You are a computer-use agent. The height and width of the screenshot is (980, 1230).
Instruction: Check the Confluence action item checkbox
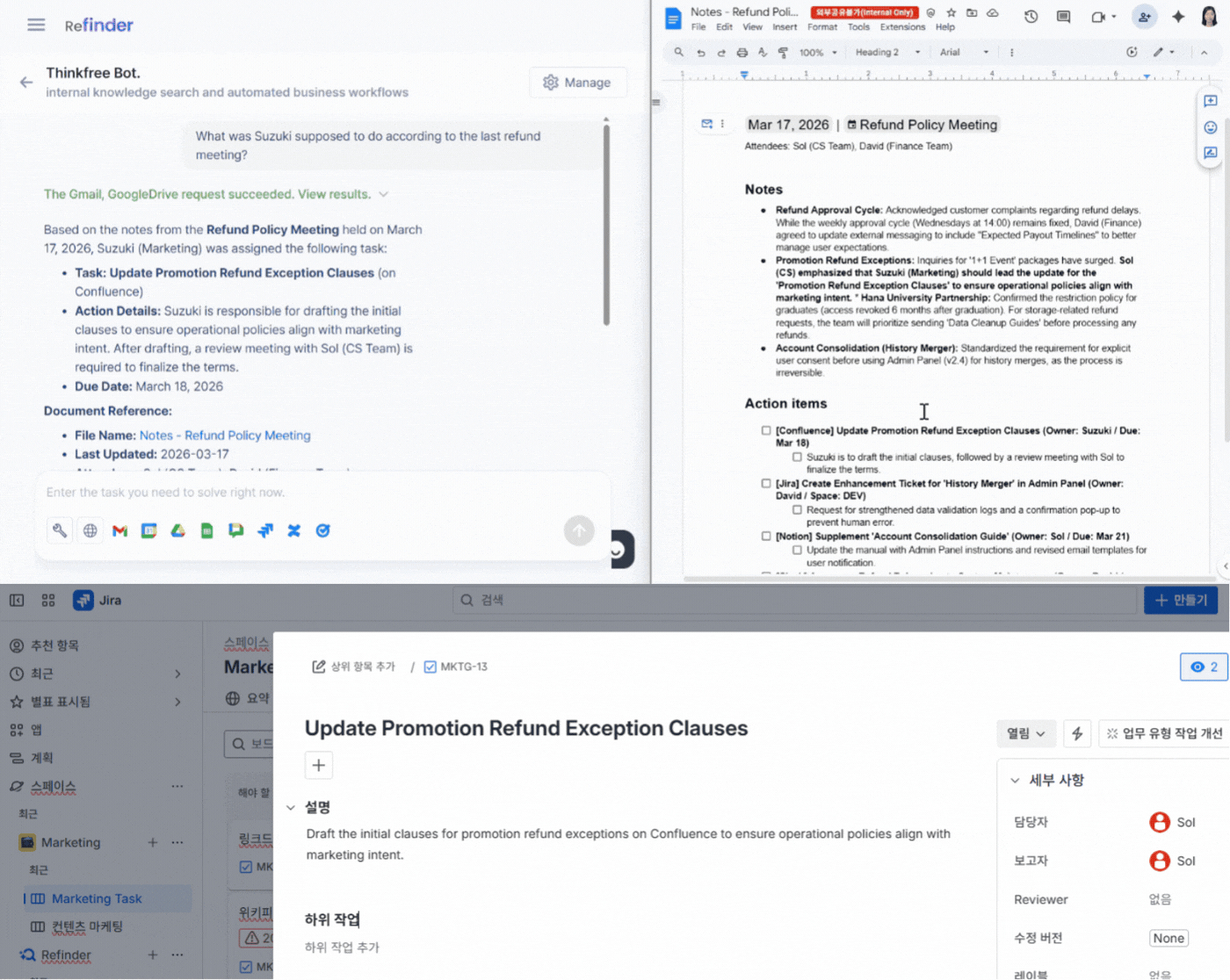tap(765, 431)
